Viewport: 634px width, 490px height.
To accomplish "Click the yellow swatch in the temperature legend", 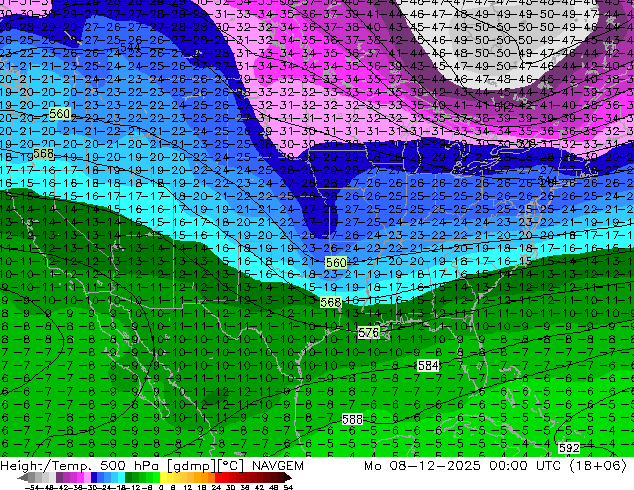I will click(x=163, y=478).
